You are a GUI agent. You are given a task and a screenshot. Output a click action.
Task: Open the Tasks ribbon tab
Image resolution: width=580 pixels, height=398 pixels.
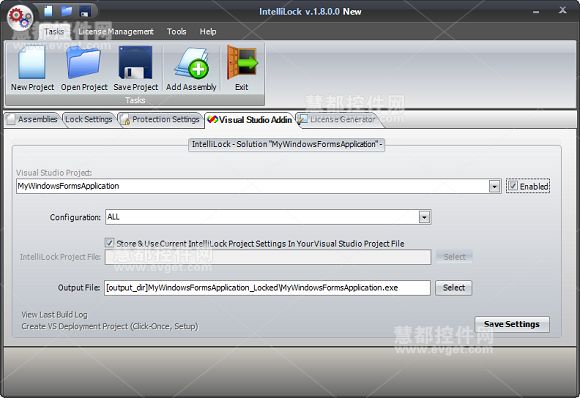click(54, 32)
